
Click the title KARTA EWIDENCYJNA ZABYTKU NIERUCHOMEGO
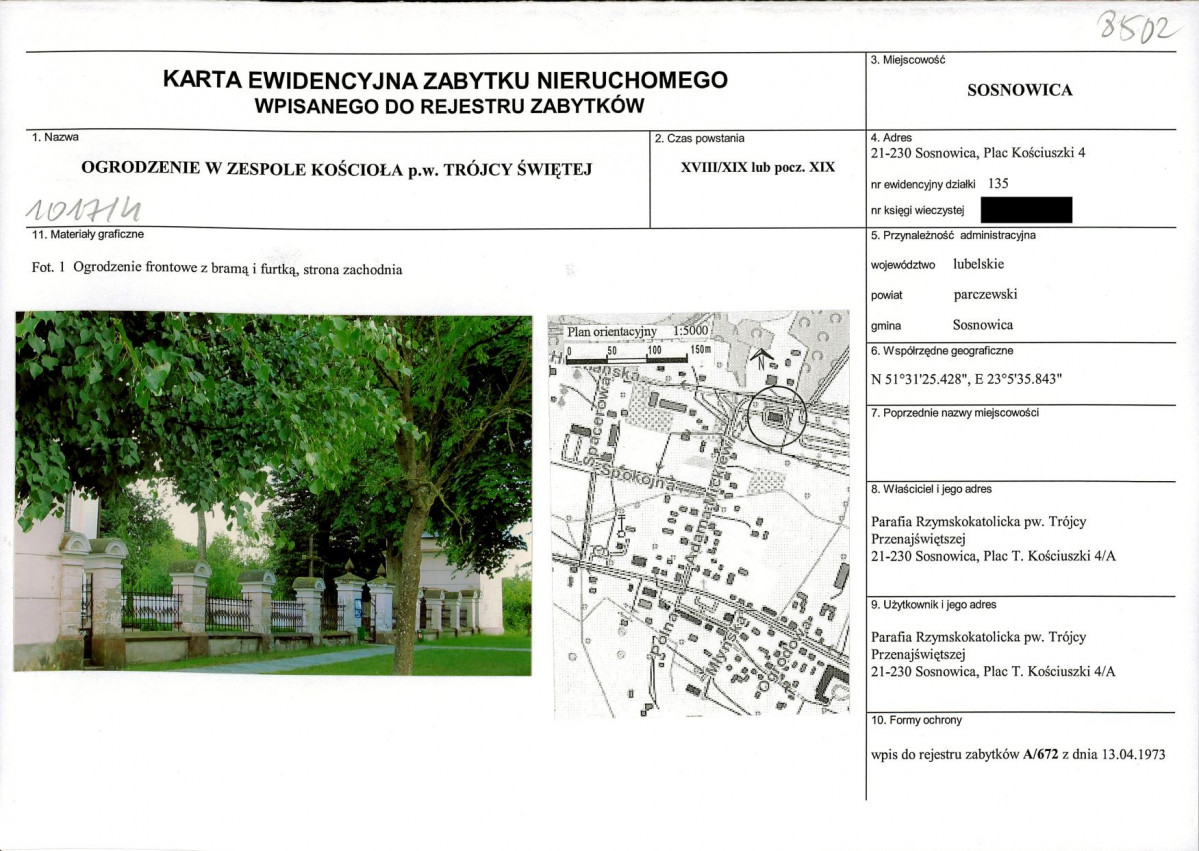445,80
